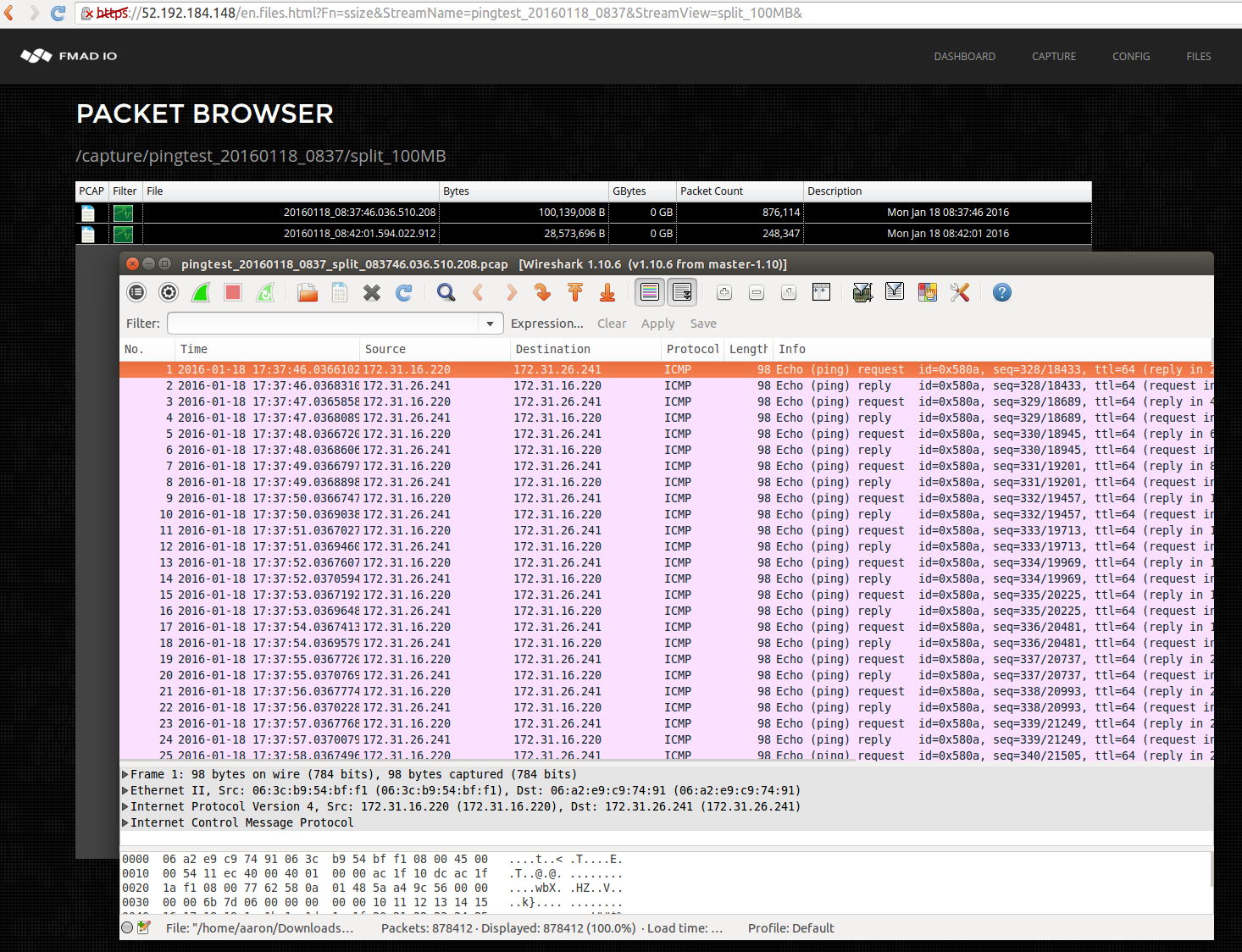This screenshot has width=1242, height=952.
Task: Reload this capture file
Action: coord(404,292)
